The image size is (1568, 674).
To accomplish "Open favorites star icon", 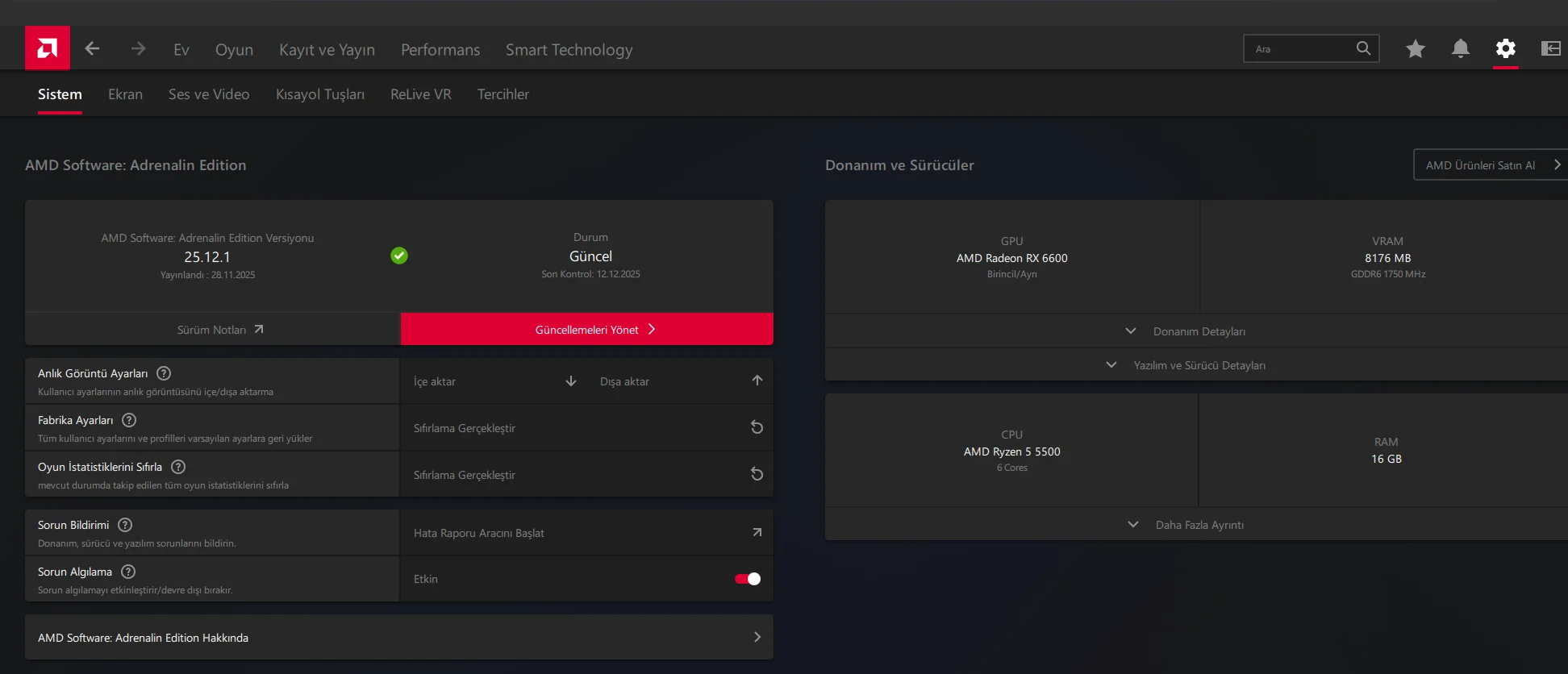I will coord(1416,49).
